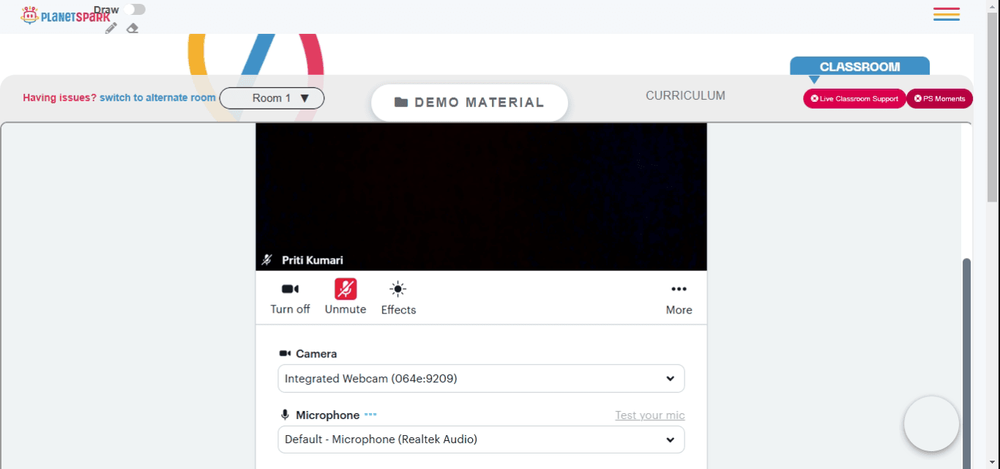Select the Classroom tab
Image resolution: width=1000 pixels, height=469 pixels.
pyautogui.click(x=860, y=67)
